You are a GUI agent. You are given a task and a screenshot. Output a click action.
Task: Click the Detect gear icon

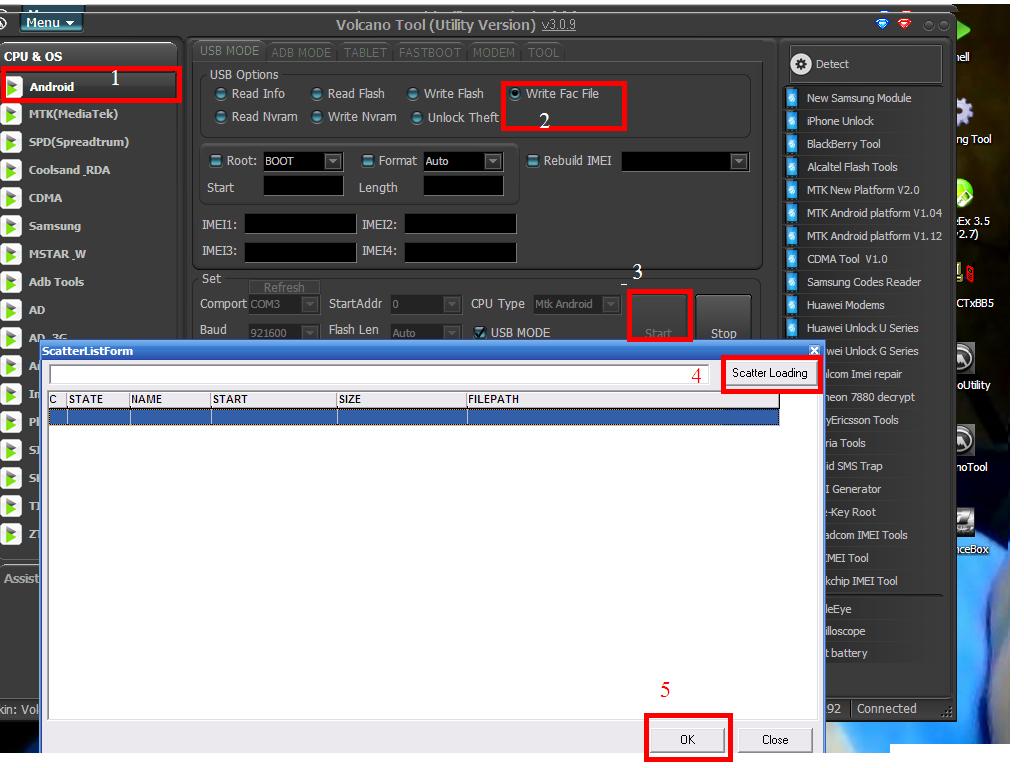tap(801, 64)
